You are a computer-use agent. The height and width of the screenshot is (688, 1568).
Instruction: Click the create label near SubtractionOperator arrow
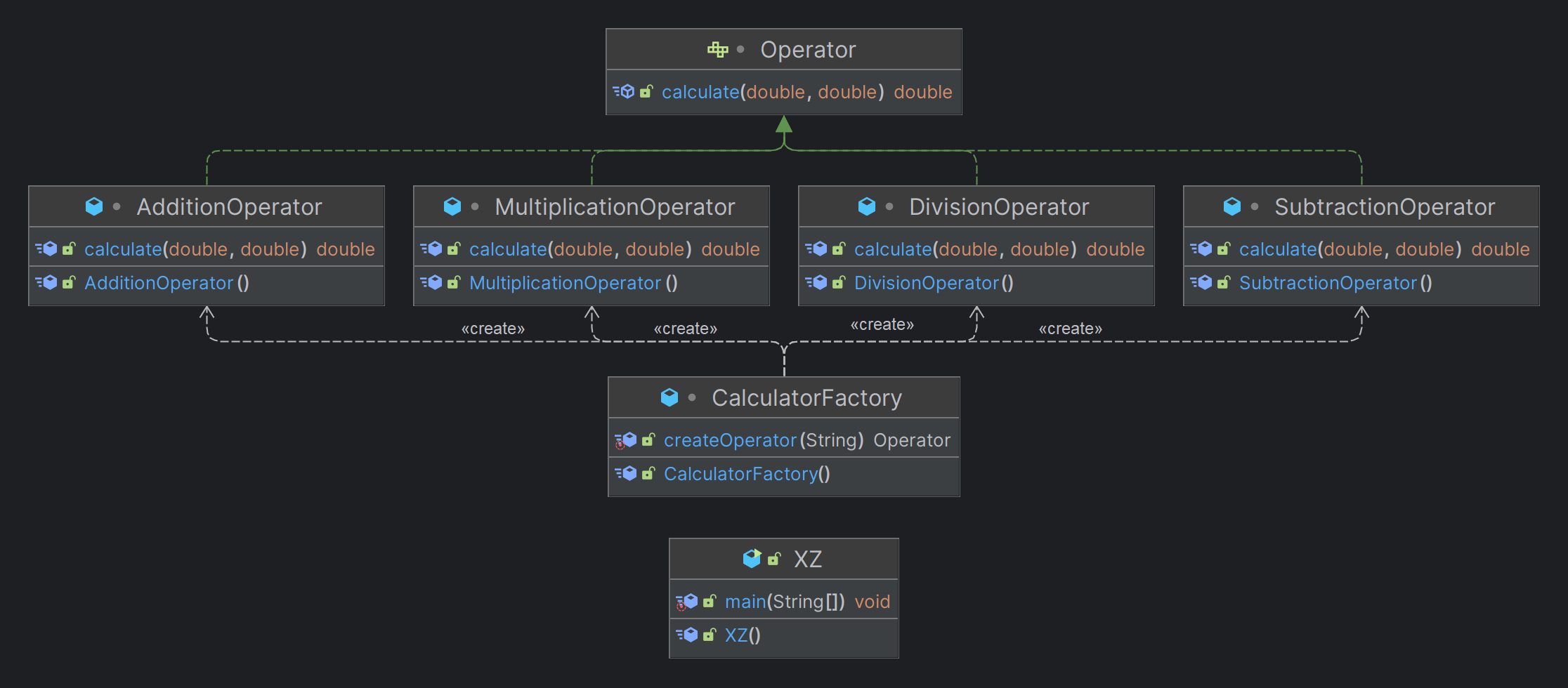click(x=1070, y=329)
